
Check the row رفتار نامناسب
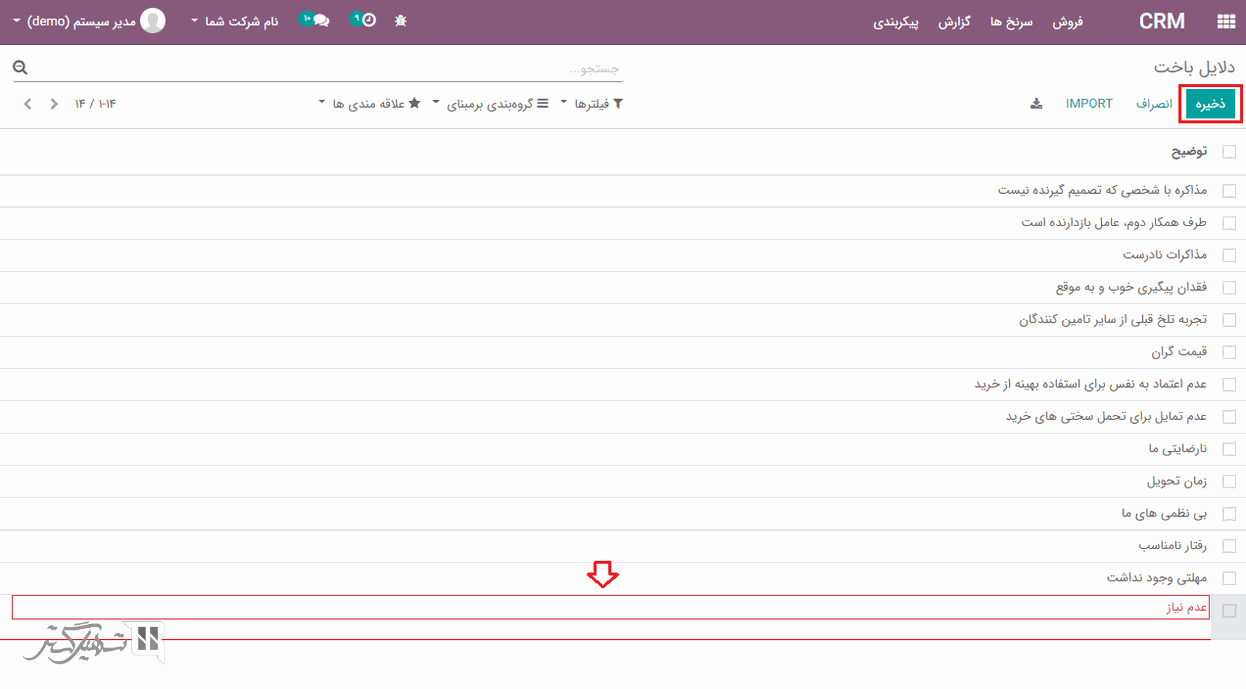coord(1229,547)
